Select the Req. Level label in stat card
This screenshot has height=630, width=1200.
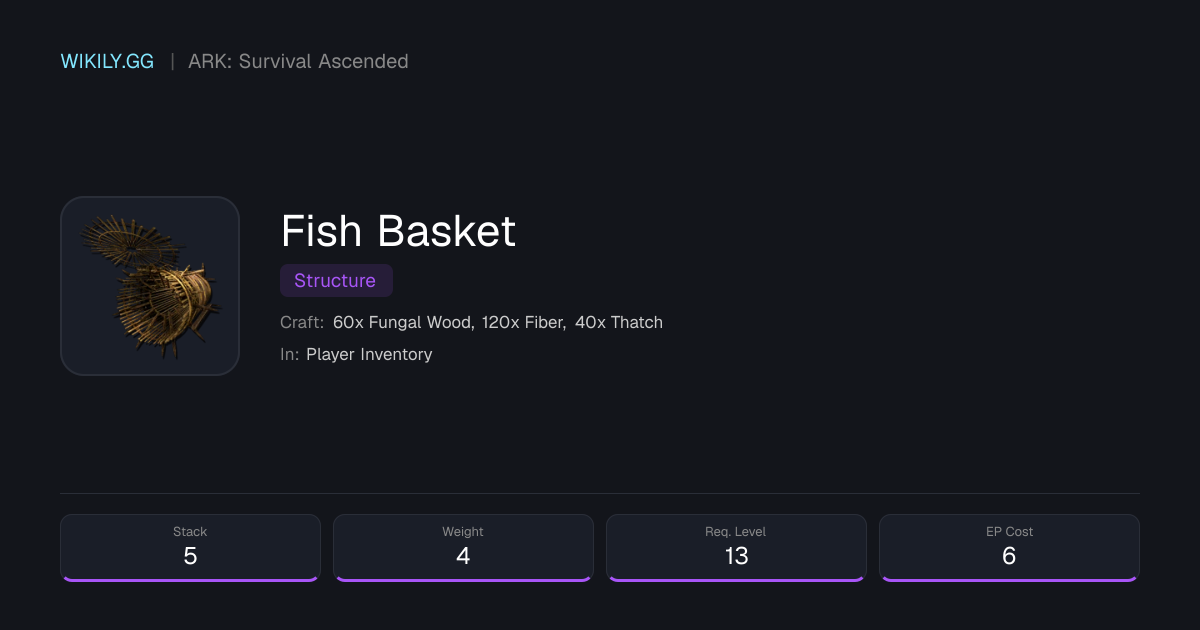[736, 532]
